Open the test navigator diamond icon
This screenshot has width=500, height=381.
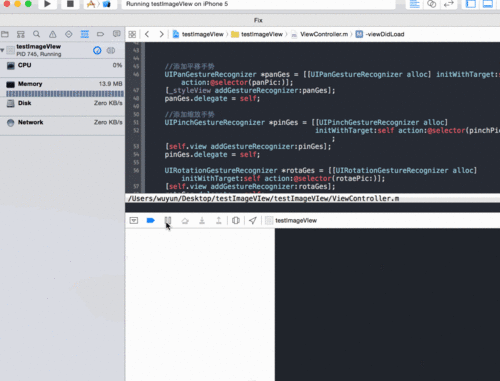tap(69, 34)
